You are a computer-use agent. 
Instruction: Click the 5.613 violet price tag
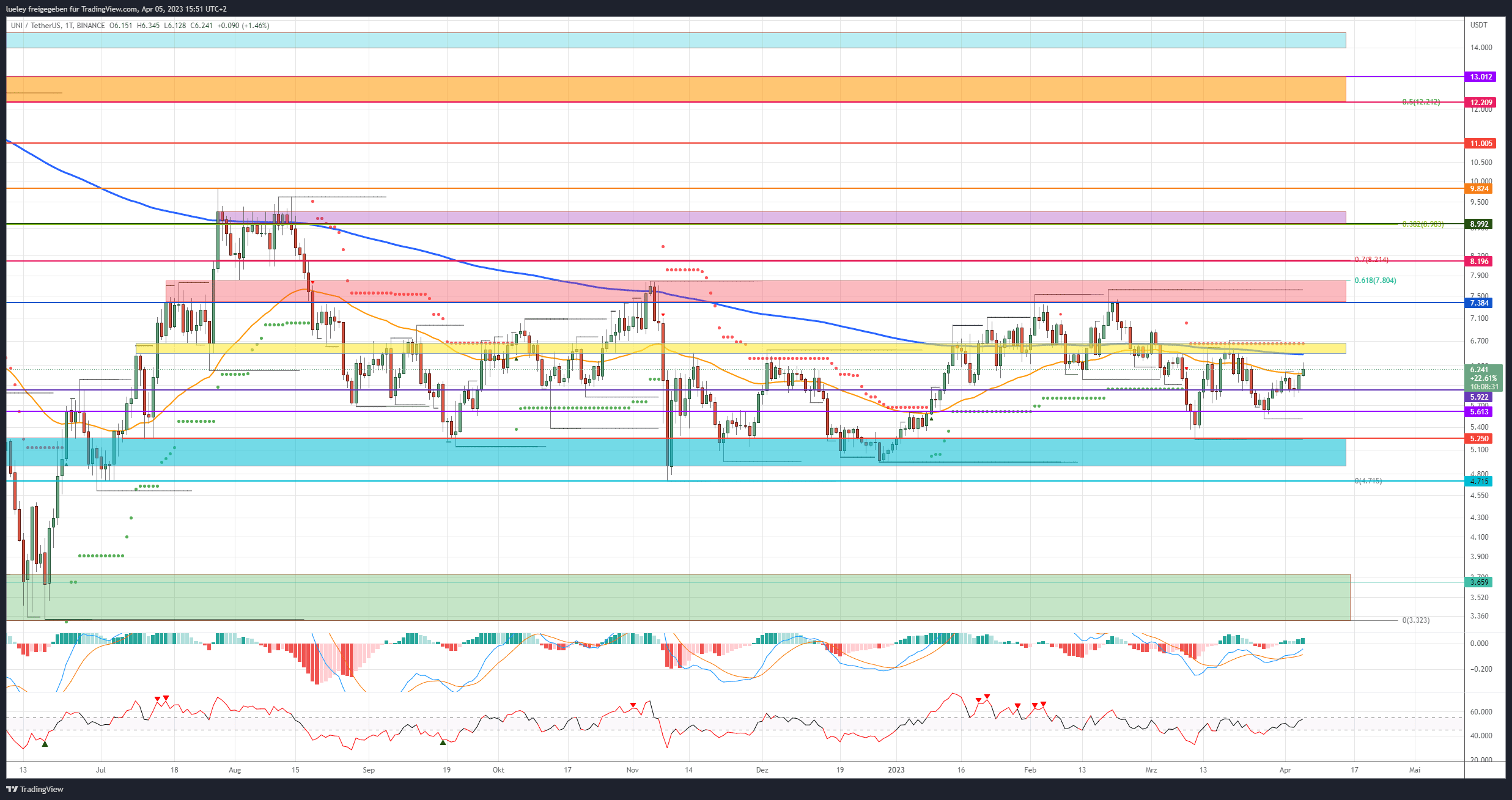1479,412
